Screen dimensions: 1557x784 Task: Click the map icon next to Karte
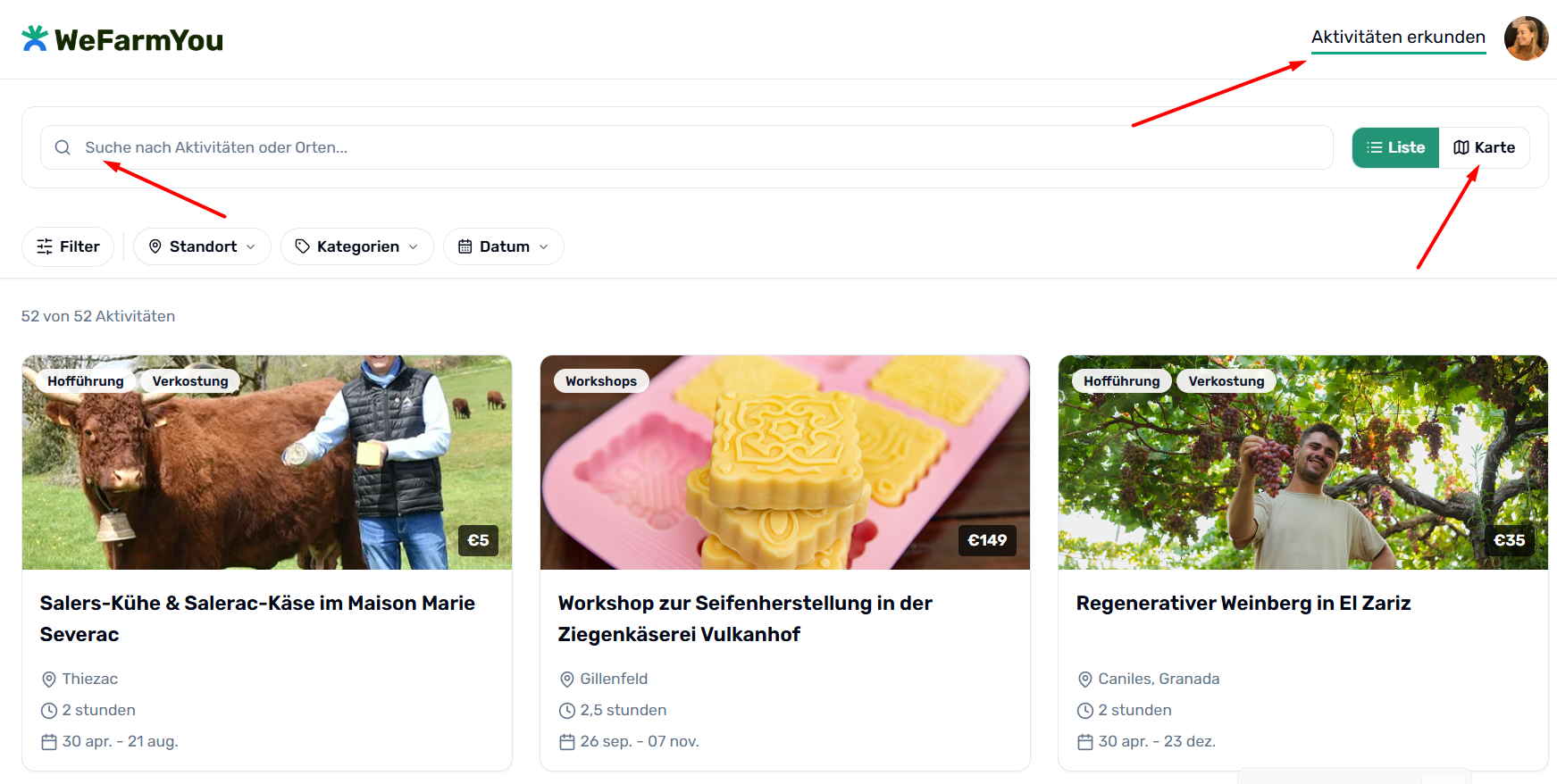(x=1461, y=147)
